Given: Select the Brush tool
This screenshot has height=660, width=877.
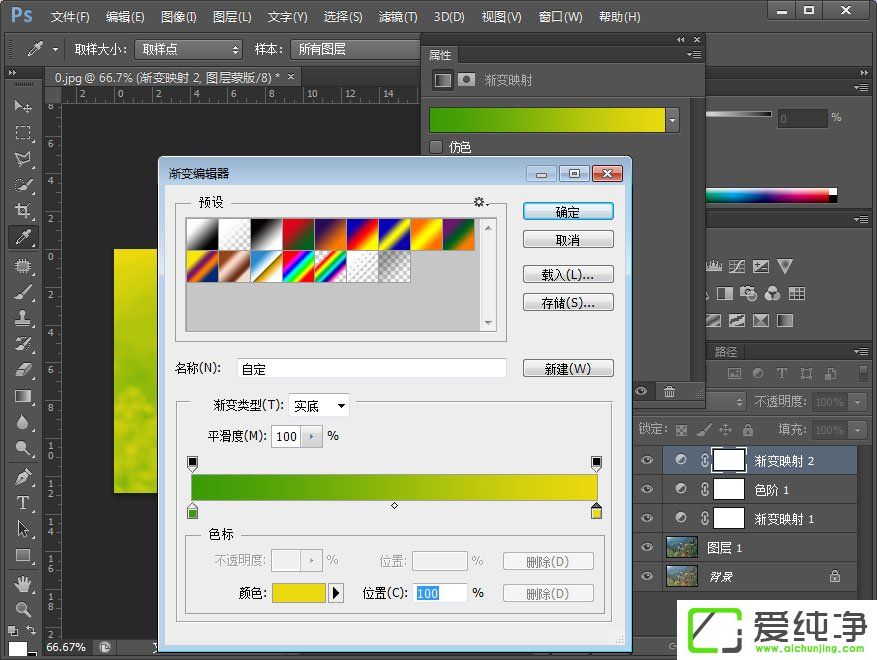Looking at the screenshot, I should (22, 291).
